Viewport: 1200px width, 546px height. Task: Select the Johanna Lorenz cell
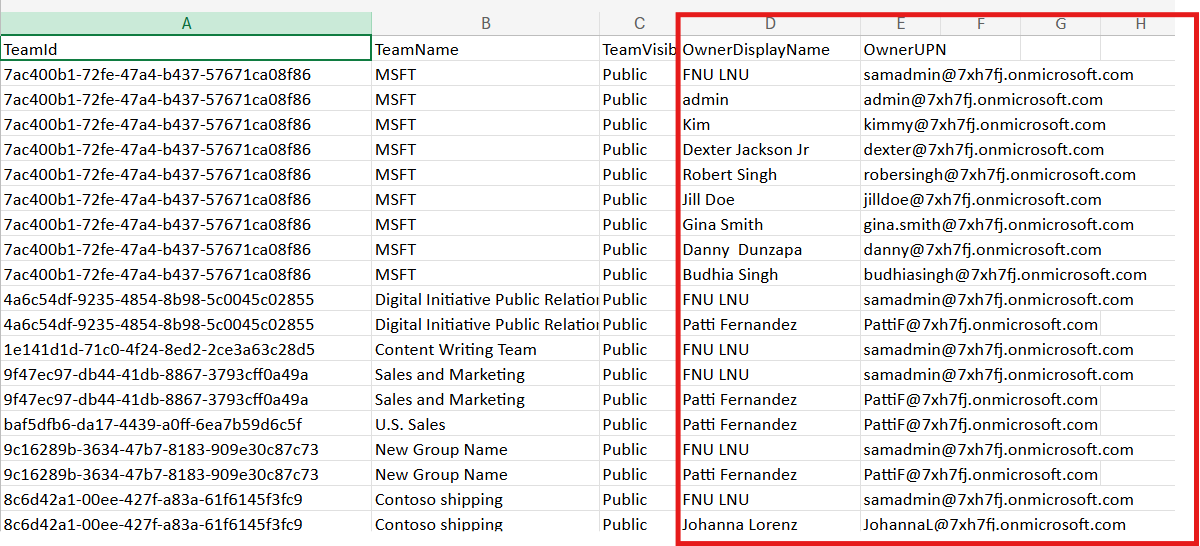pyautogui.click(x=769, y=524)
